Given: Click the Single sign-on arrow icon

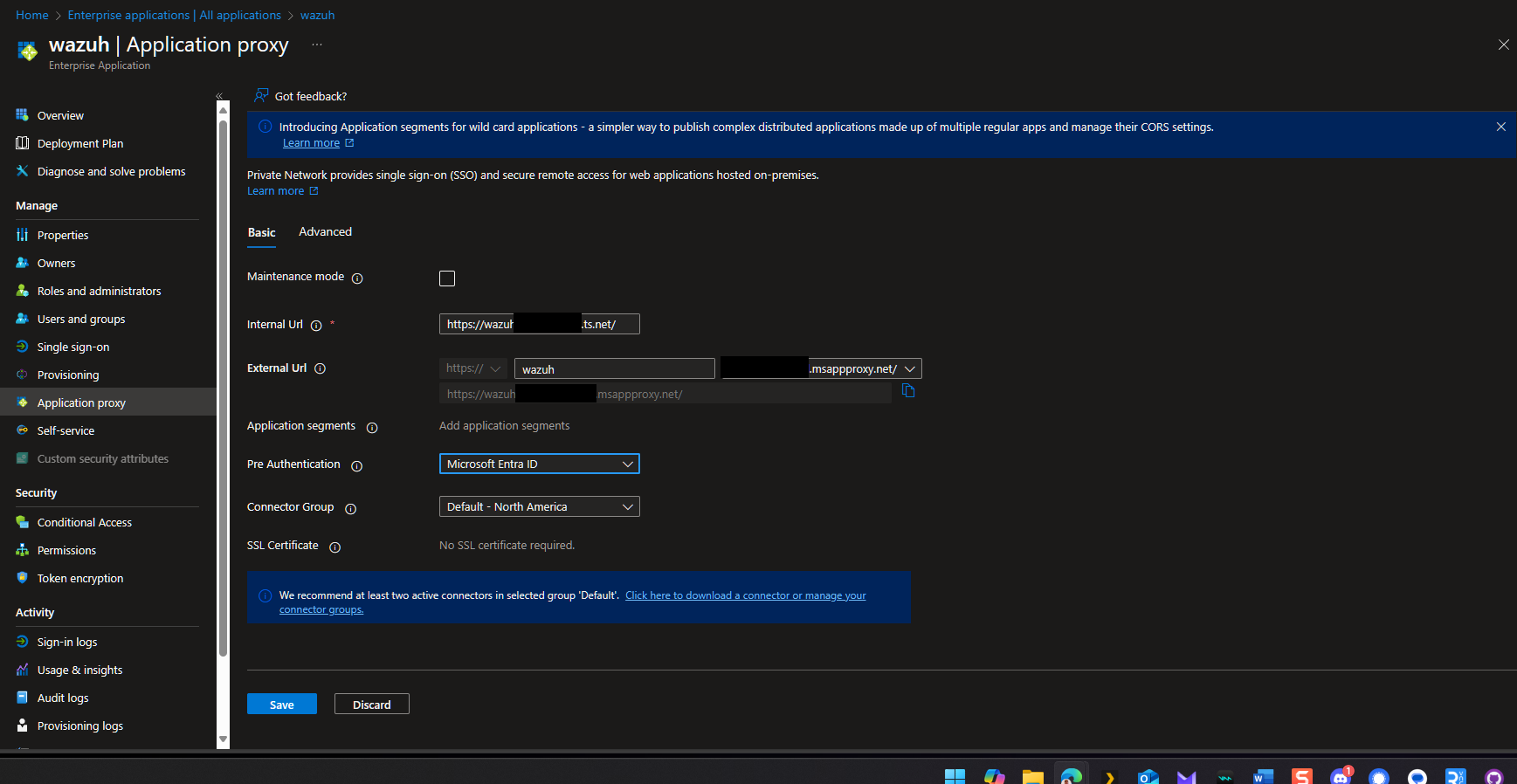Looking at the screenshot, I should point(22,347).
